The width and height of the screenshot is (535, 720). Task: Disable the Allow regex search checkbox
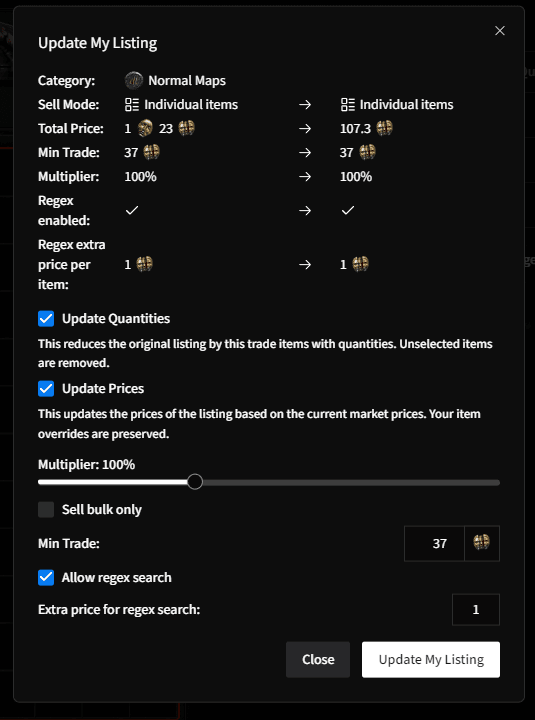46,578
